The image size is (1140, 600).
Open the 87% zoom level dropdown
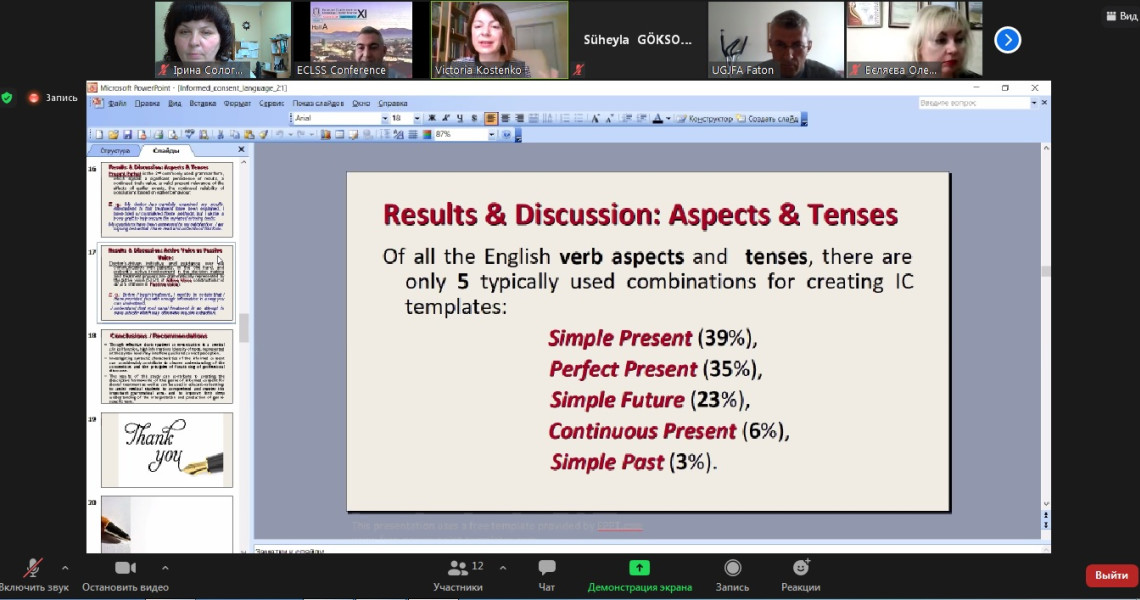click(491, 135)
